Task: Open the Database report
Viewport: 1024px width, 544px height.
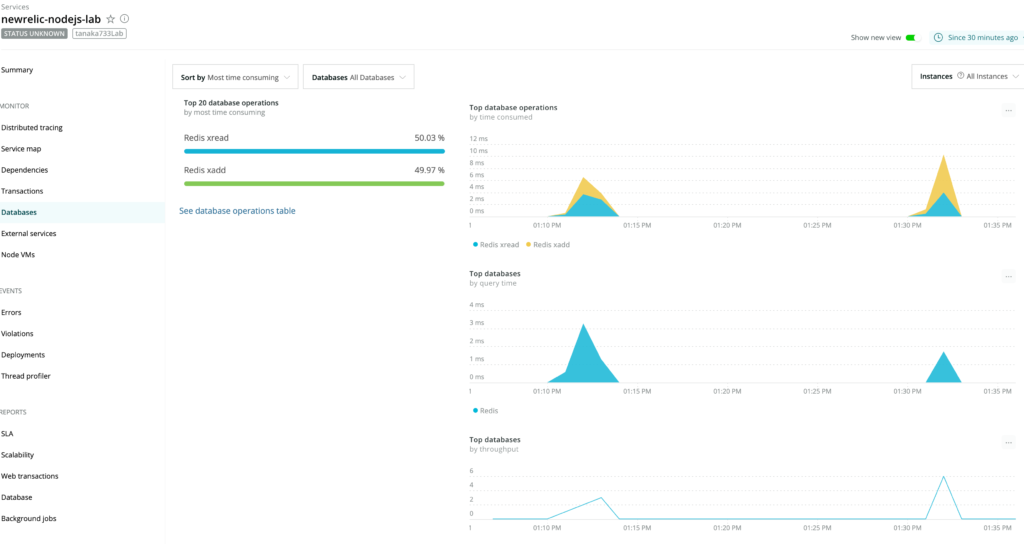Action: pos(17,498)
